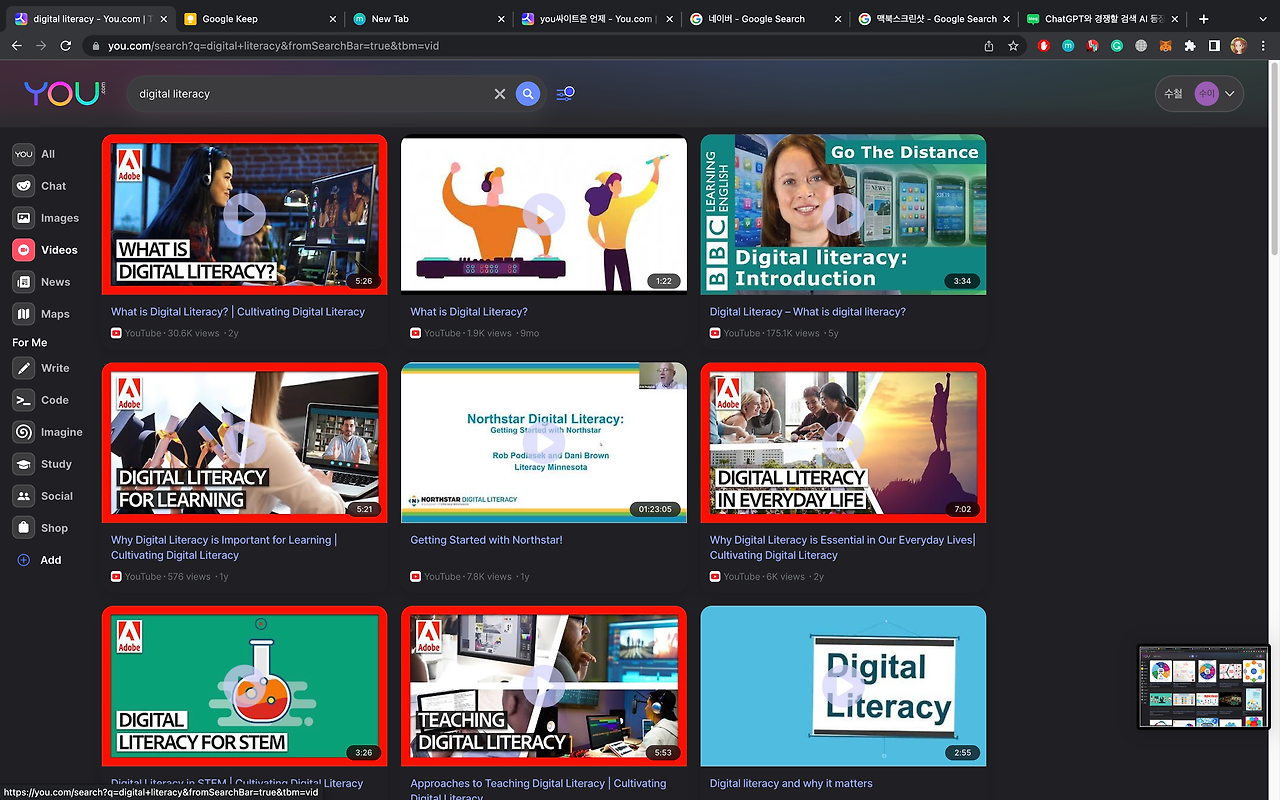Screen dimensions: 1280x800
Task: Open 'Digital literacy and why it matters' link
Action: coord(791,784)
